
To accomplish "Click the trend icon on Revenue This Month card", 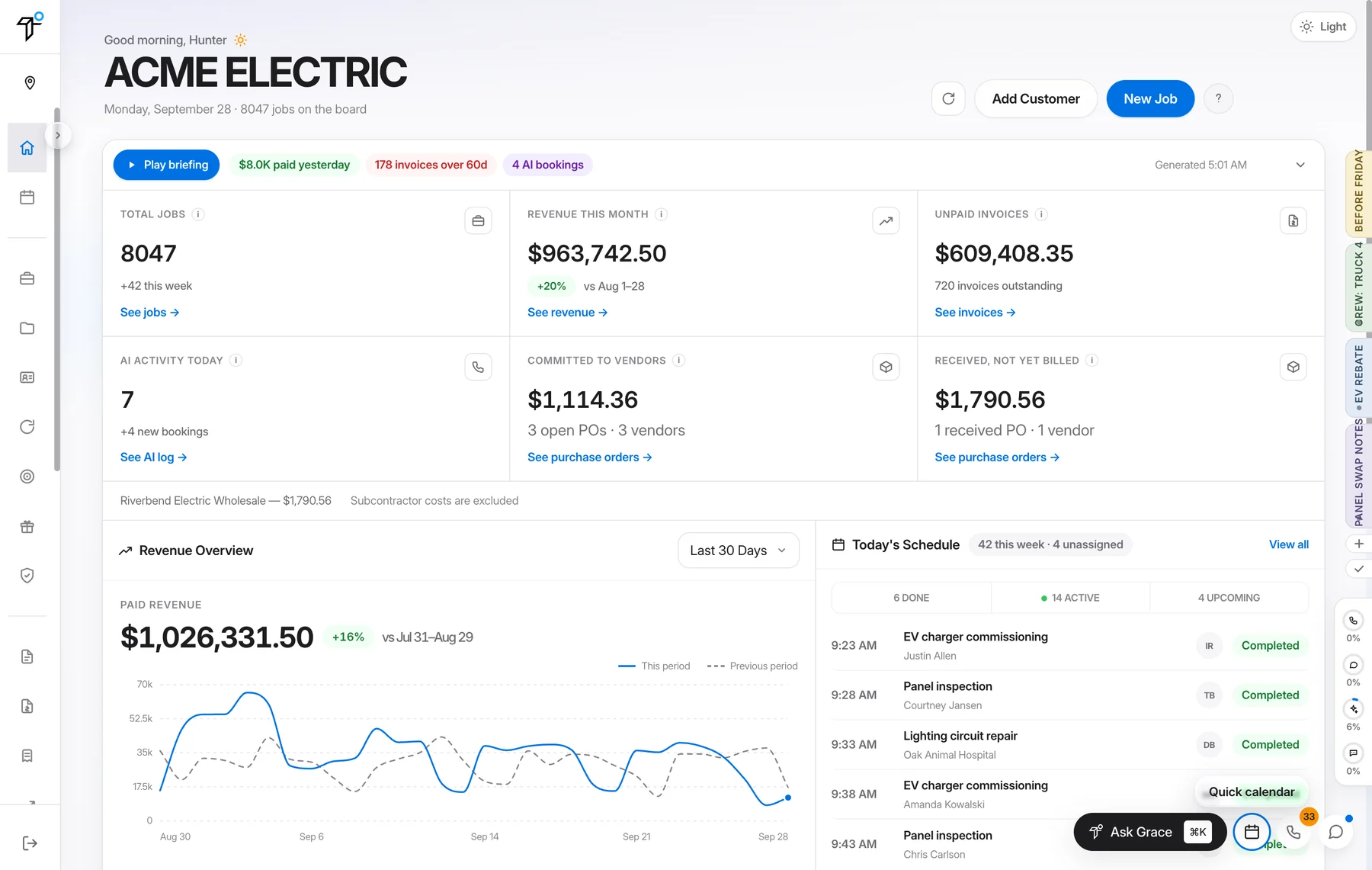I will pos(886,221).
